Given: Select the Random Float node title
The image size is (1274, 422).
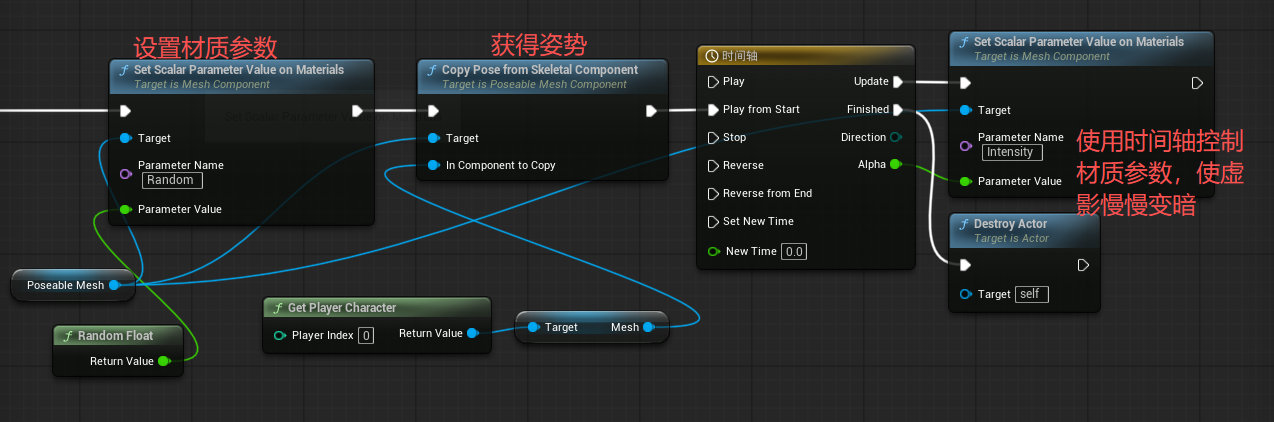Looking at the screenshot, I should 116,335.
